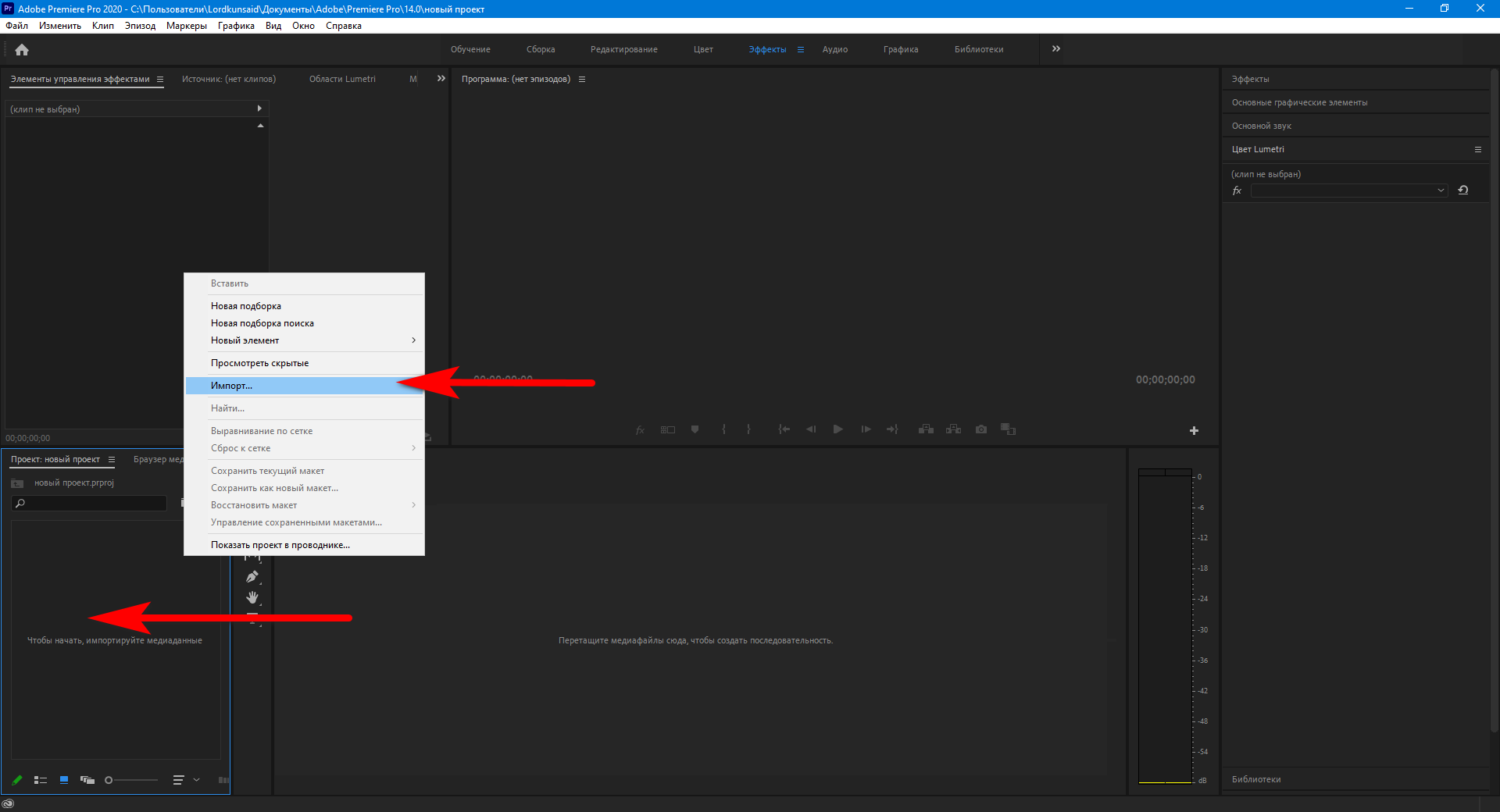This screenshot has height=812, width=1500.
Task: Go to the Home screen icon
Action: click(22, 50)
